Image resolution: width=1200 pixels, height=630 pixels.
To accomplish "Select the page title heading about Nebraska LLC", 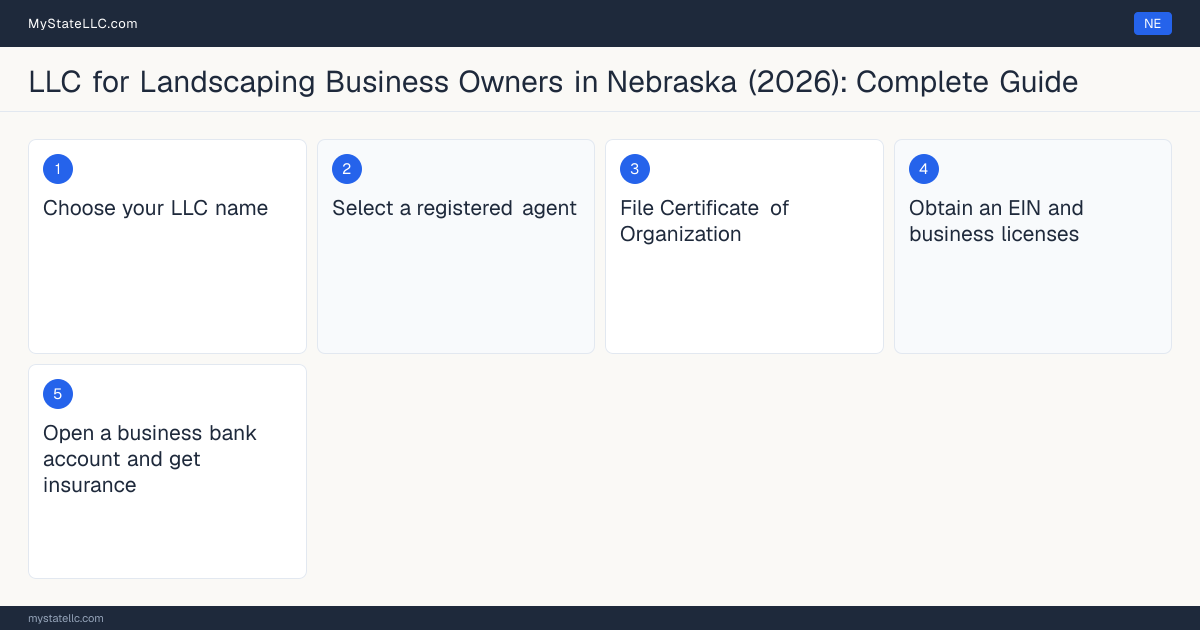I will (x=553, y=81).
